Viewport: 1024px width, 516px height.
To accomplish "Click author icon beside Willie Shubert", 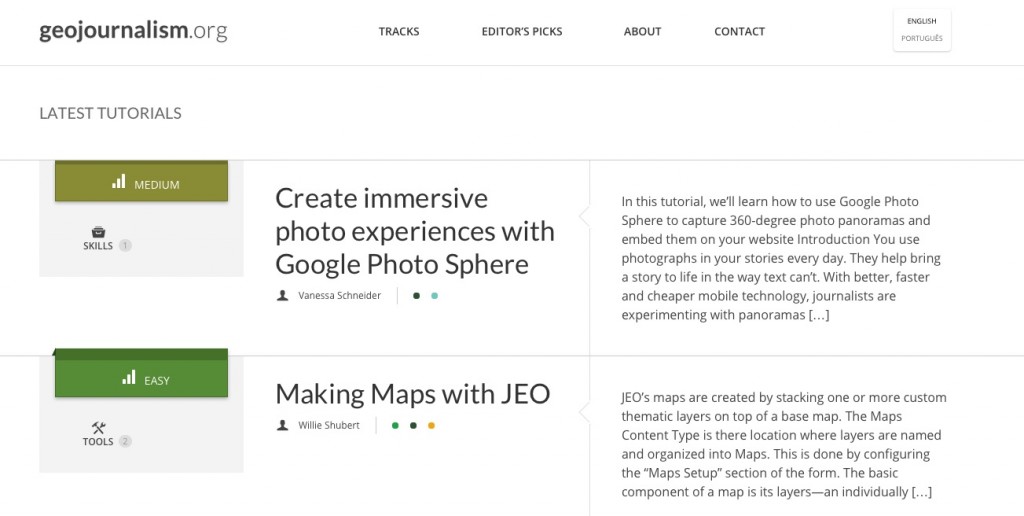I will coord(283,426).
